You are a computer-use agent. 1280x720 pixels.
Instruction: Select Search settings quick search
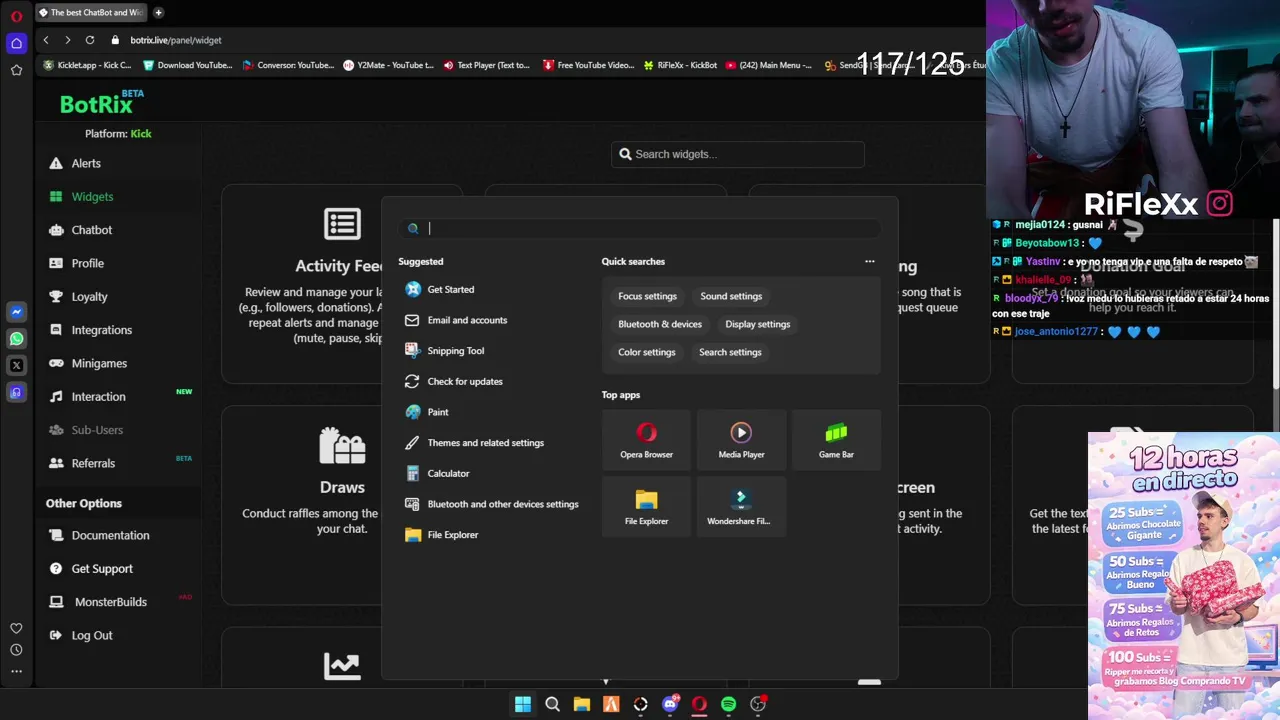[x=730, y=352]
